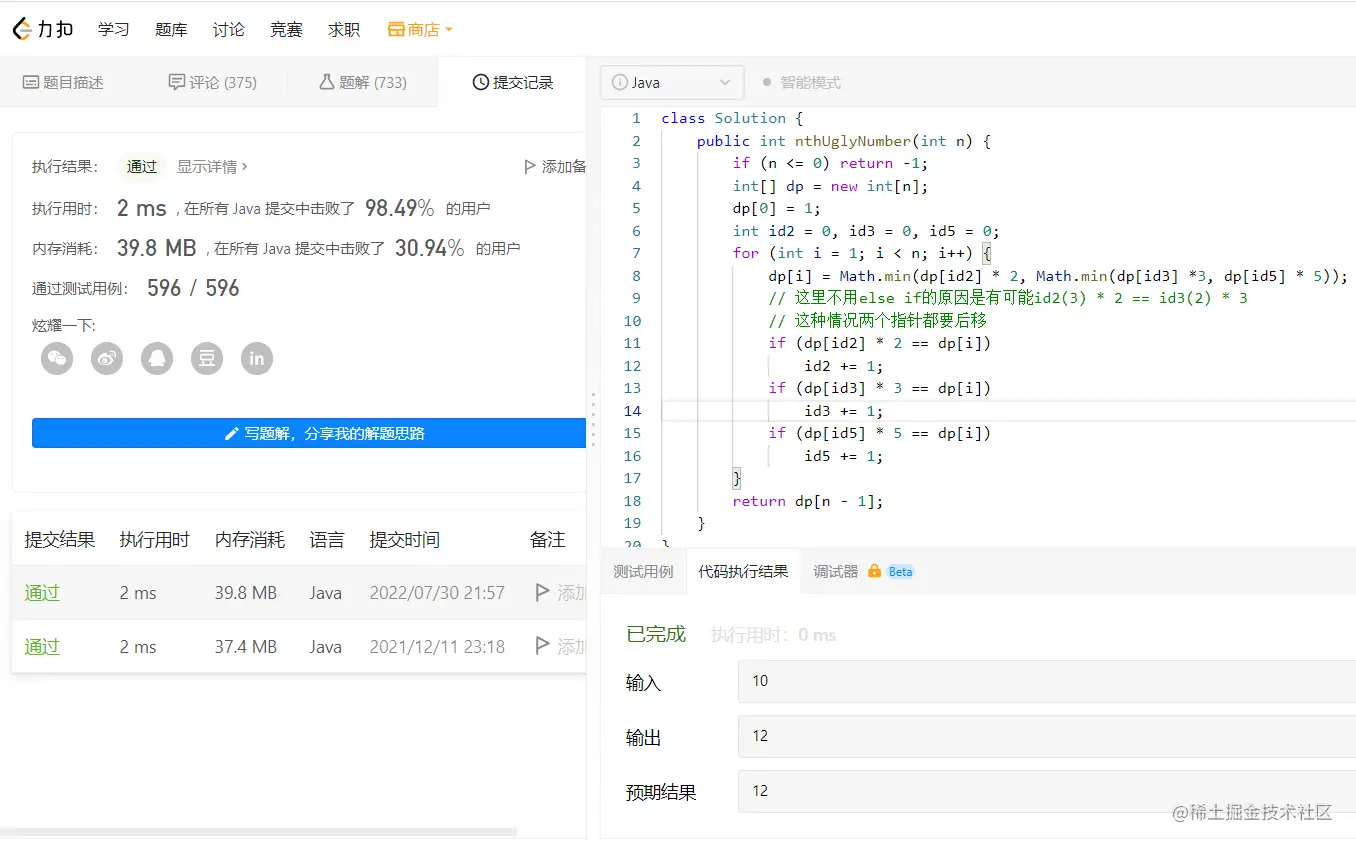1356x846 pixels.
Task: Click the Beta badge on debugger tab
Action: [x=901, y=572]
